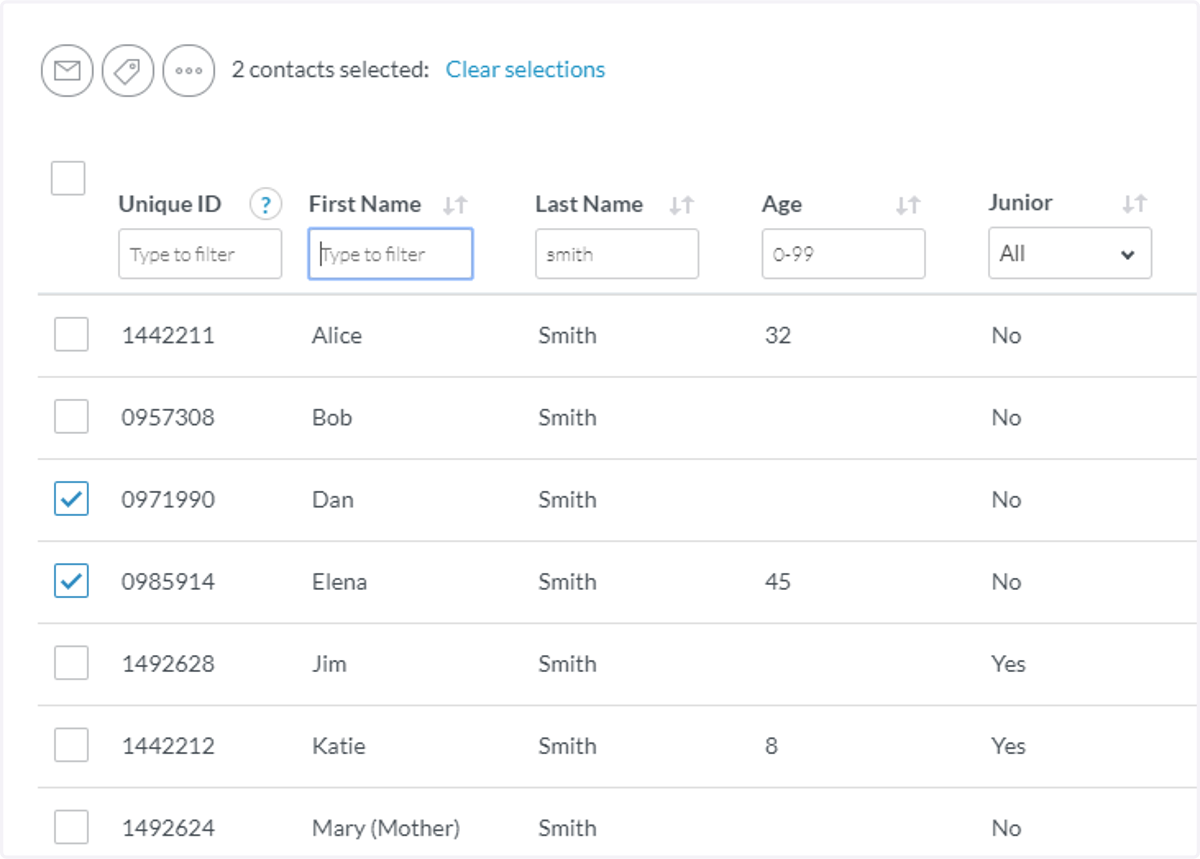This screenshot has height=859, width=1200.
Task: Click first name Jim
Action: 329,663
